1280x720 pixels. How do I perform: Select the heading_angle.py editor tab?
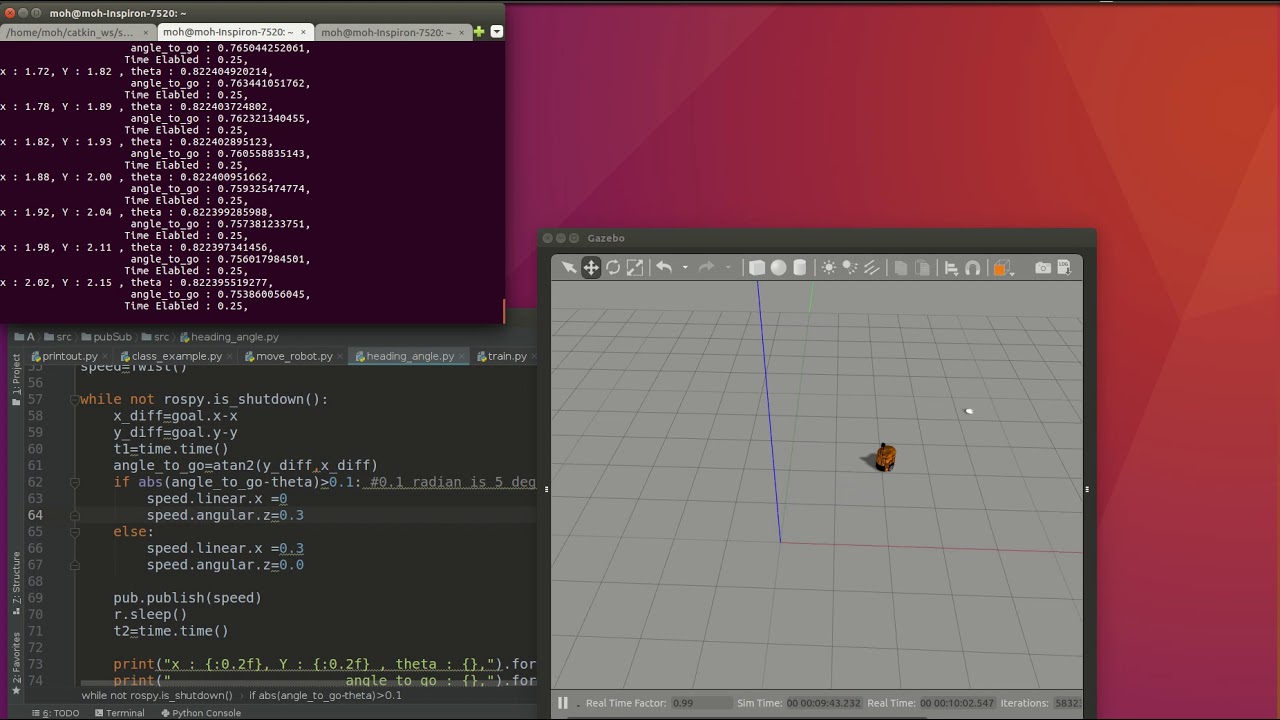click(409, 356)
